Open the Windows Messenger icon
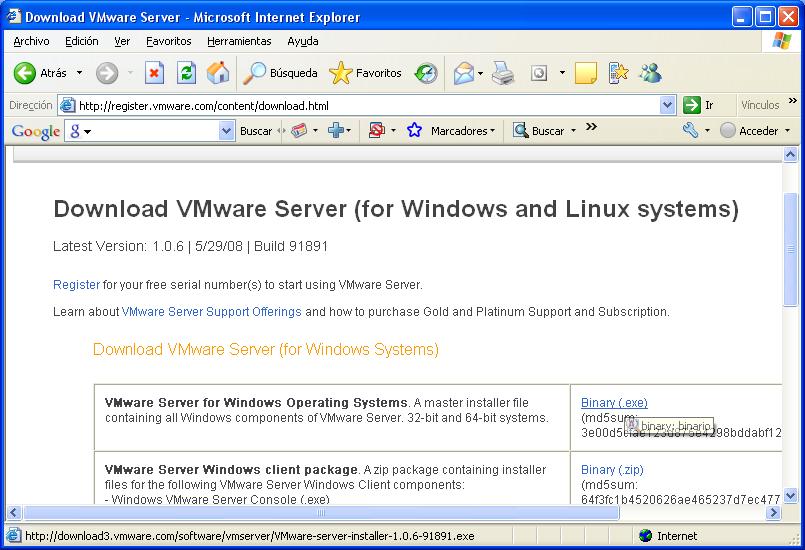Image resolution: width=805 pixels, height=550 pixels. pyautogui.click(x=651, y=73)
